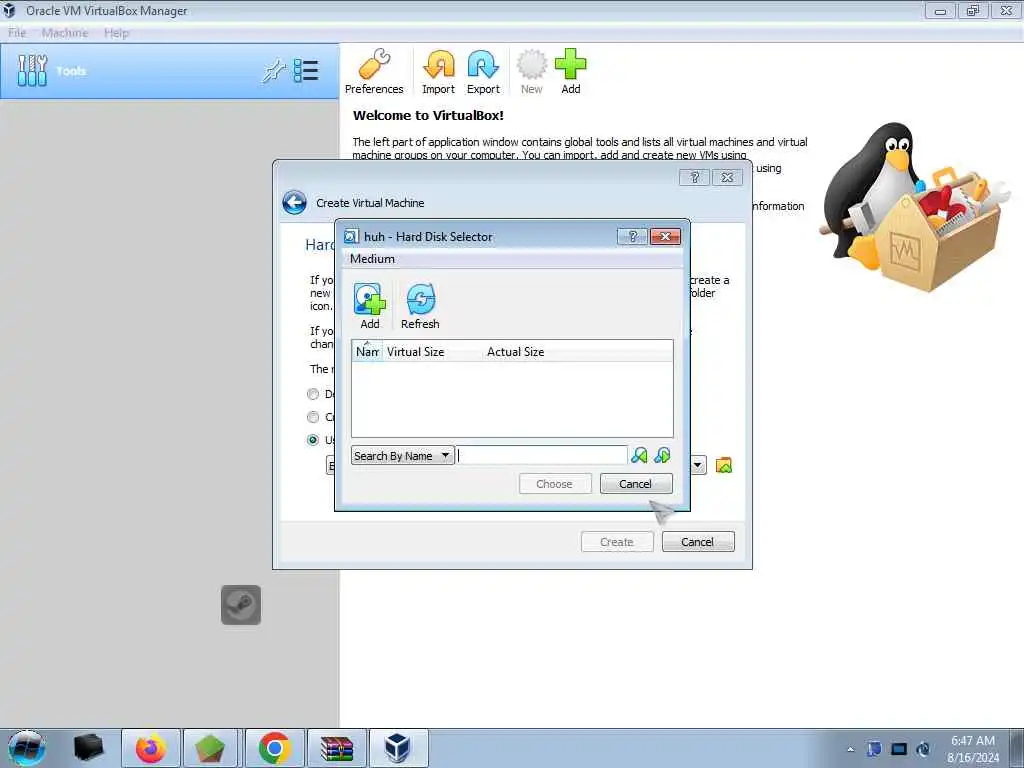Launch Google Chrome from the taskbar
The height and width of the screenshot is (768, 1024).
tap(274, 748)
